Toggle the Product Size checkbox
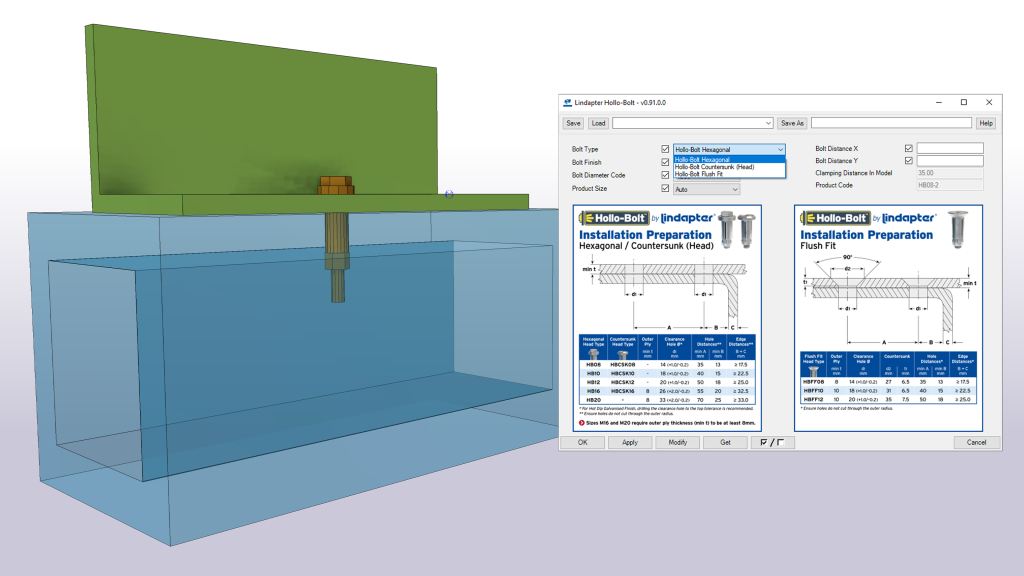Image resolution: width=1024 pixels, height=576 pixels. 665,188
